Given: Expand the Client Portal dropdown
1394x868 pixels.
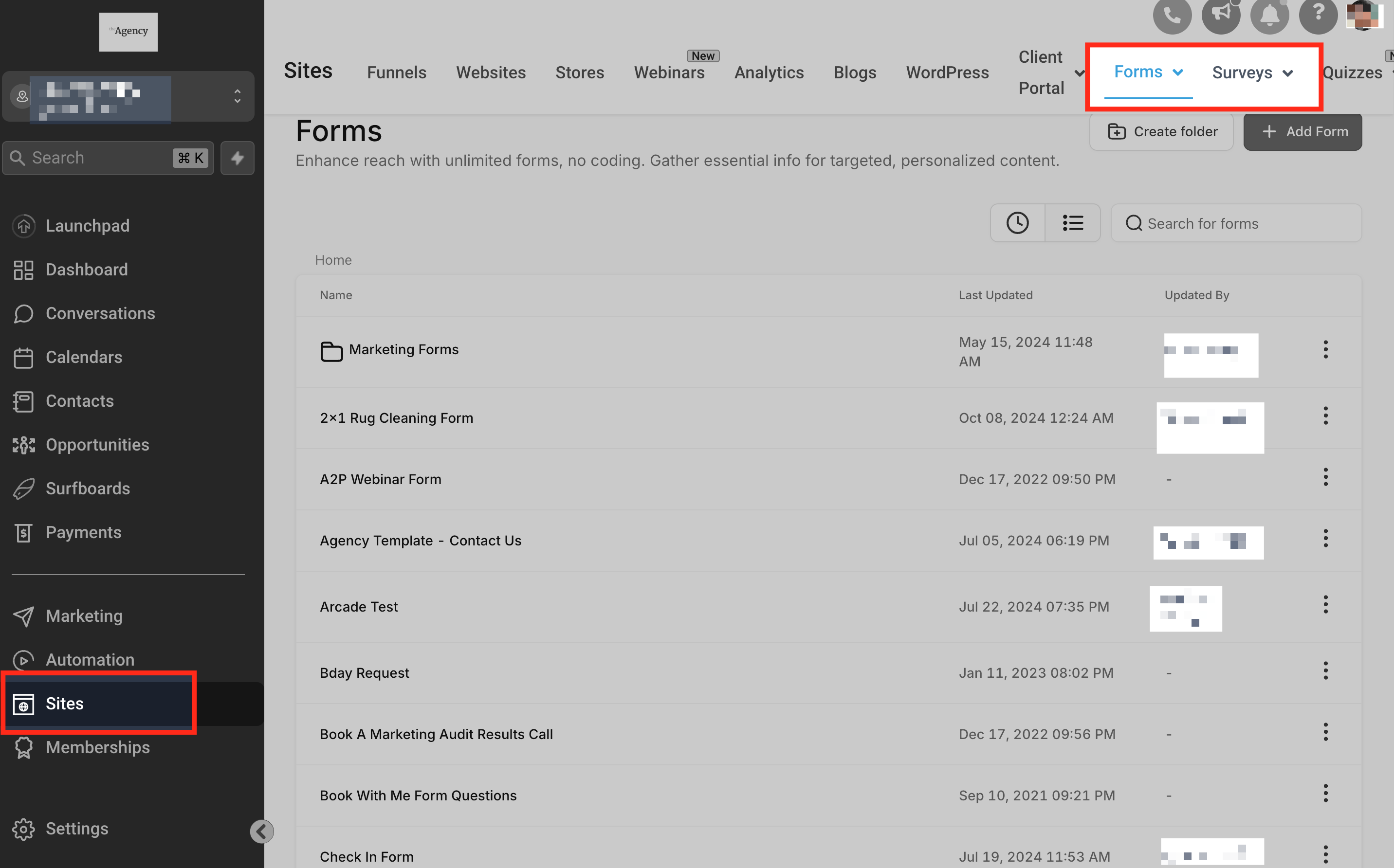Looking at the screenshot, I should (1079, 73).
